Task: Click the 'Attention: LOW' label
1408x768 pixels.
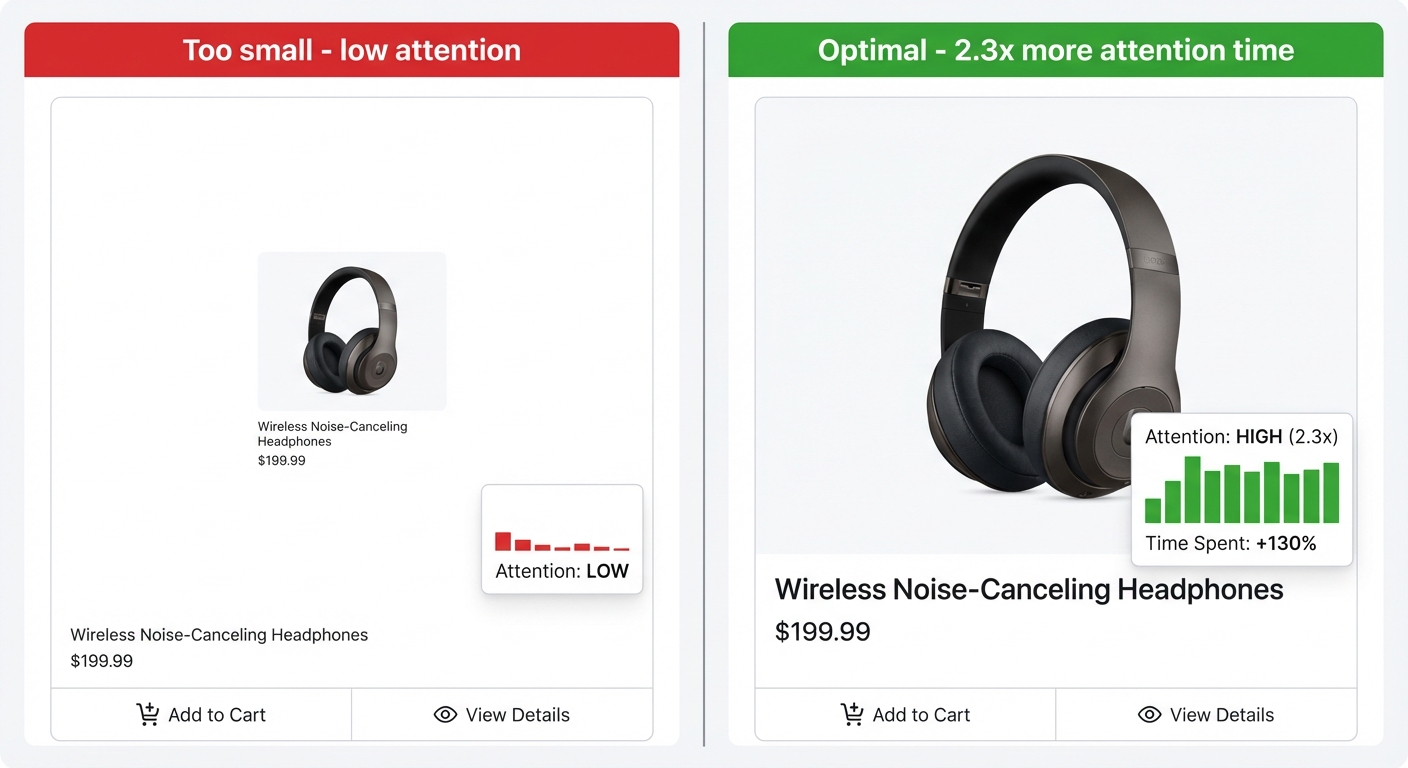Action: click(x=562, y=572)
